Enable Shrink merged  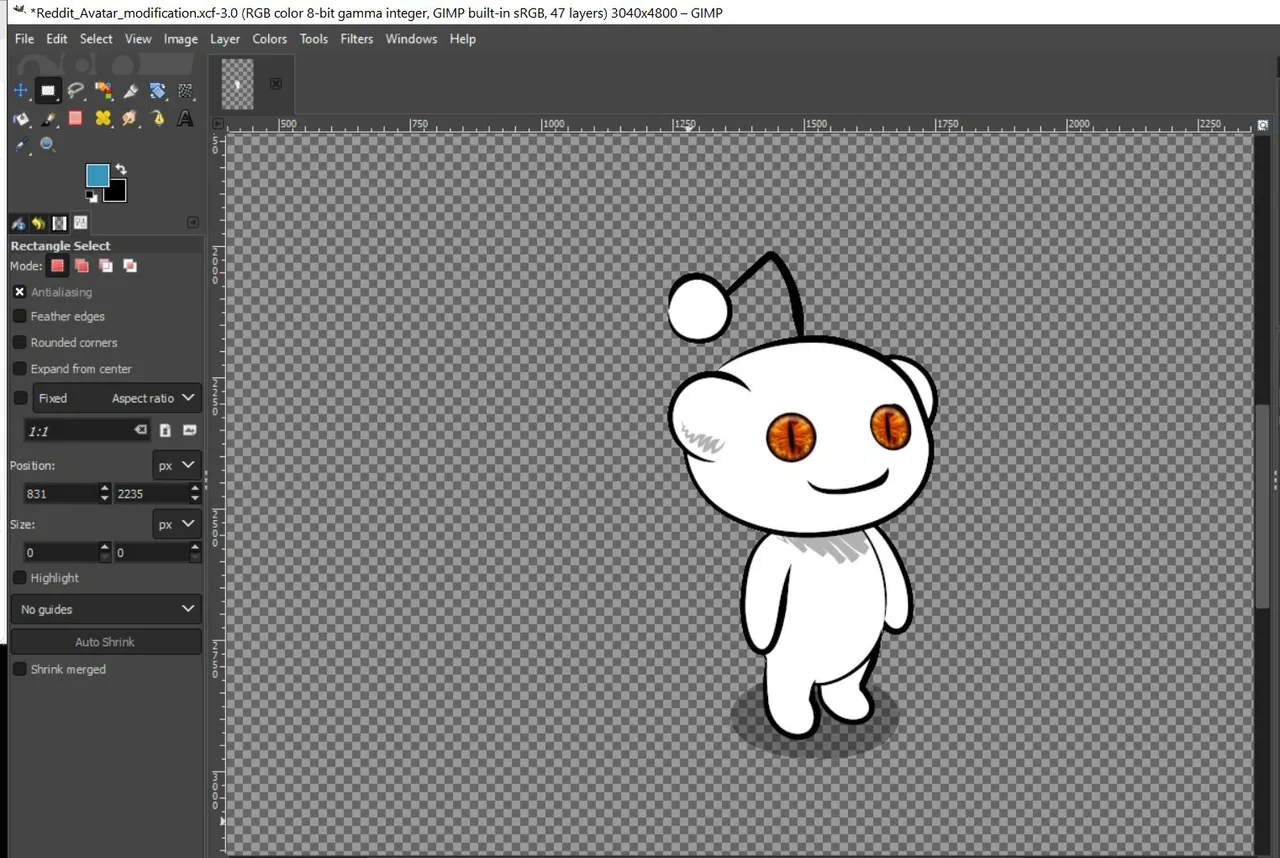point(20,669)
